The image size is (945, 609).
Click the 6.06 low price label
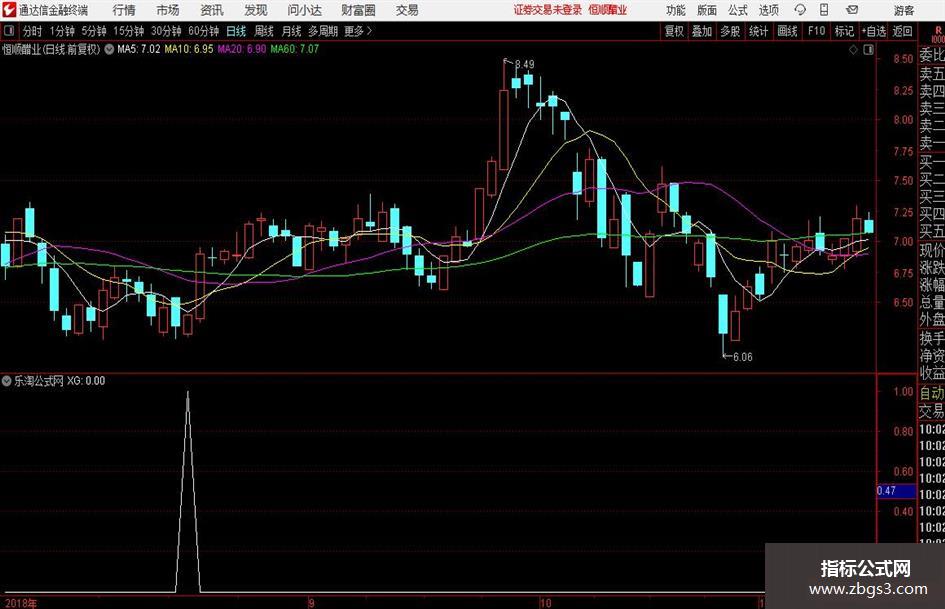(x=742, y=357)
